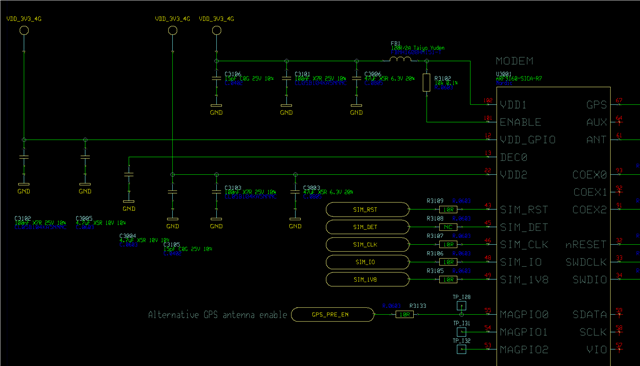Viewport: 640px width, 366px height.
Task: Select the SIM_CLK net label
Action: coord(367,244)
